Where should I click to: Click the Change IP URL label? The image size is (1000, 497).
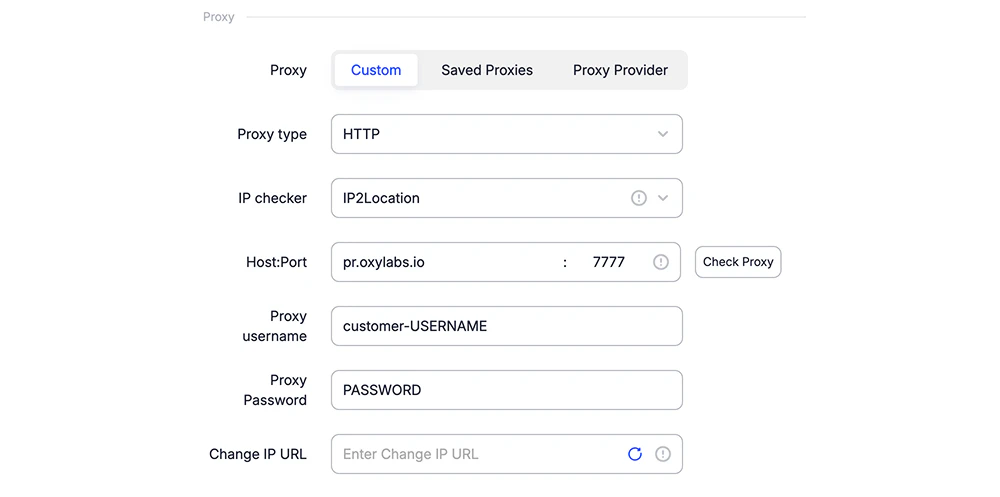[258, 454]
